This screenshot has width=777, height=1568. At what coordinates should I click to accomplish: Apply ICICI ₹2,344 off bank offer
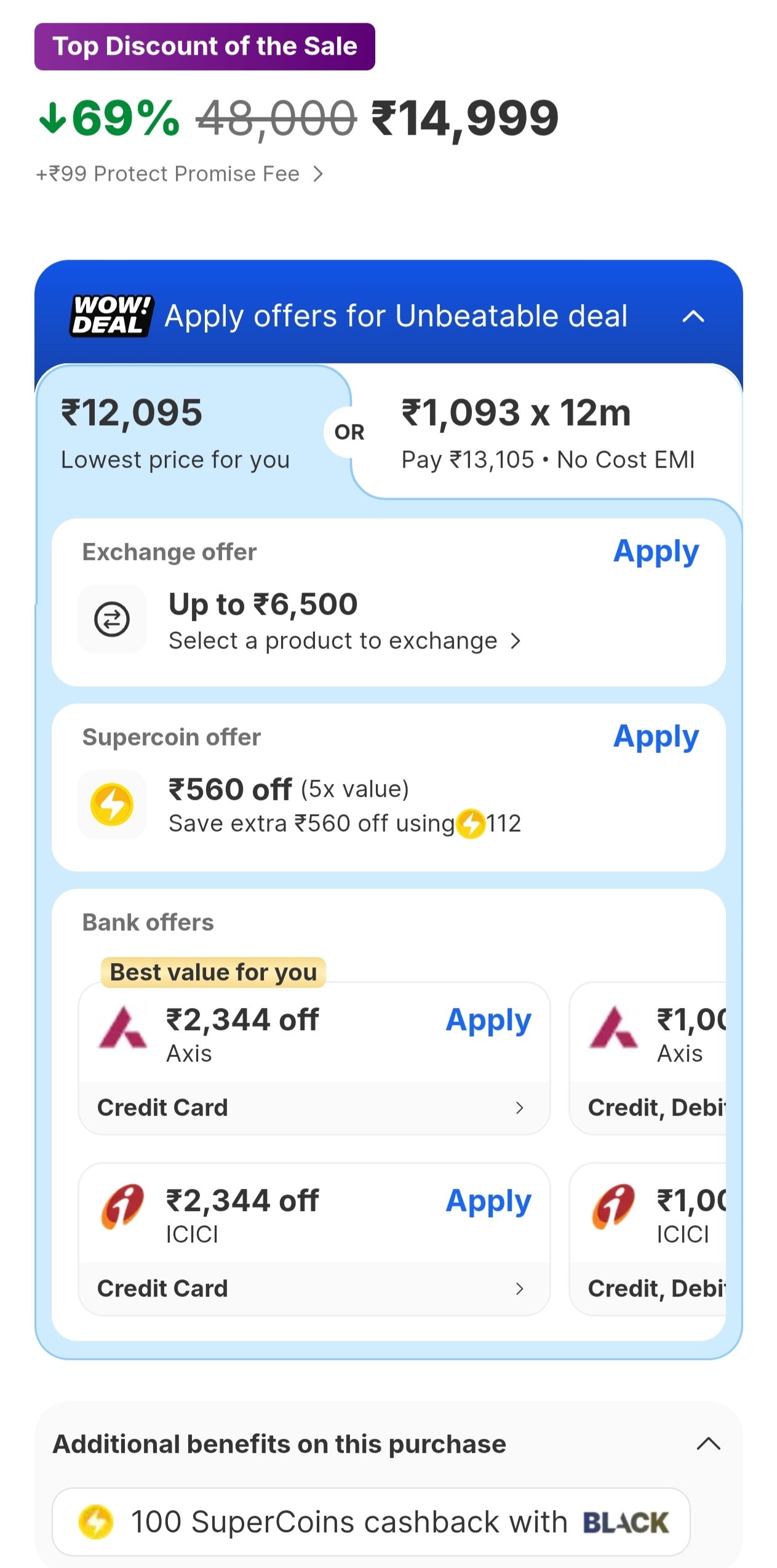click(488, 1201)
